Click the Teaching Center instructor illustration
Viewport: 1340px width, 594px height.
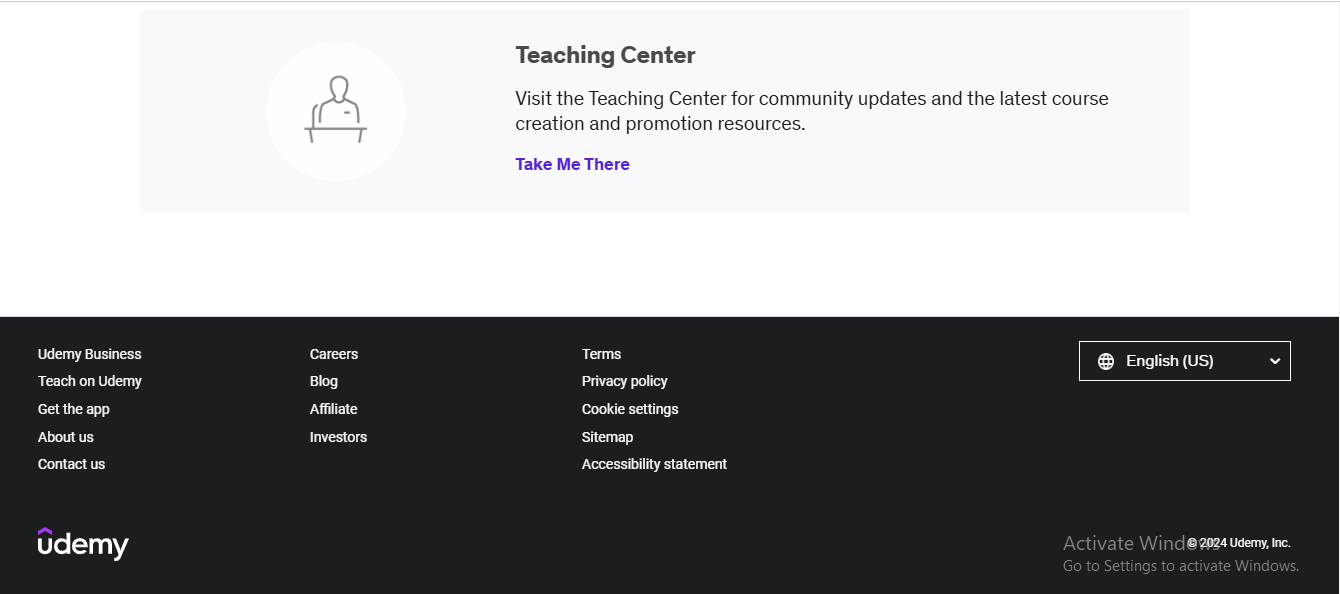coord(336,111)
